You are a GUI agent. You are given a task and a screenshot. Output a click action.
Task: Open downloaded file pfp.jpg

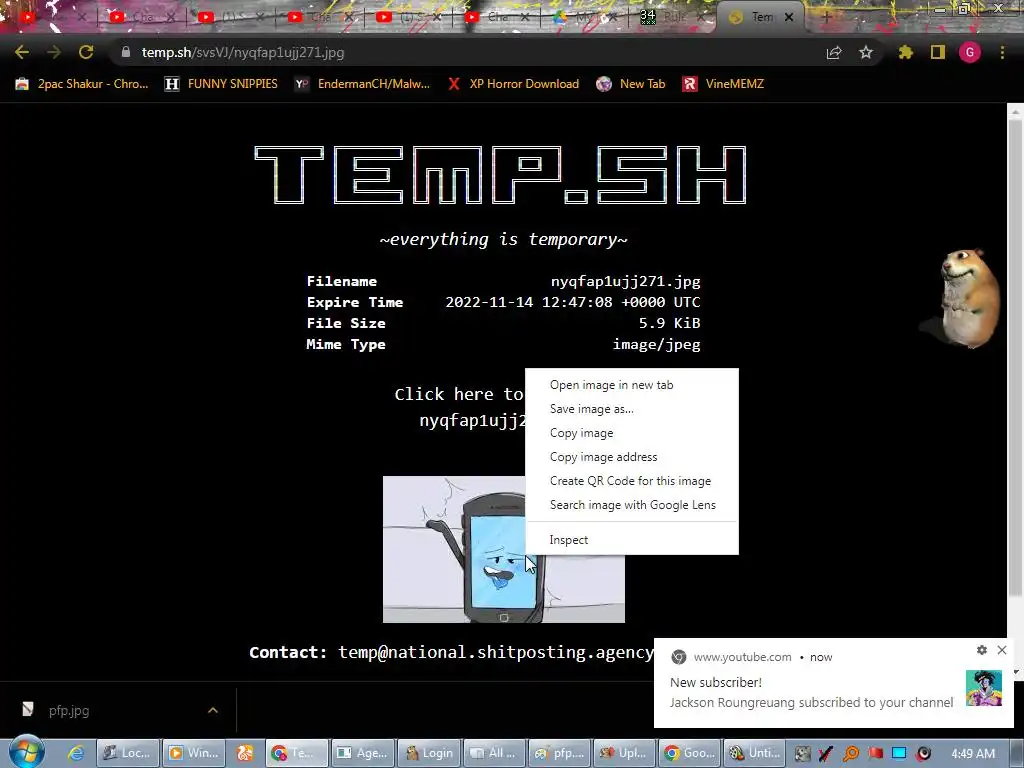coord(69,711)
